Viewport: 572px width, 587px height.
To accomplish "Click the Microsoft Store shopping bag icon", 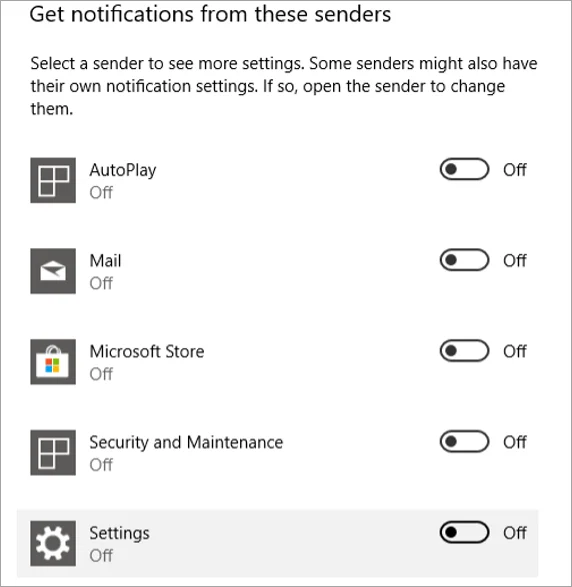I will (x=53, y=362).
